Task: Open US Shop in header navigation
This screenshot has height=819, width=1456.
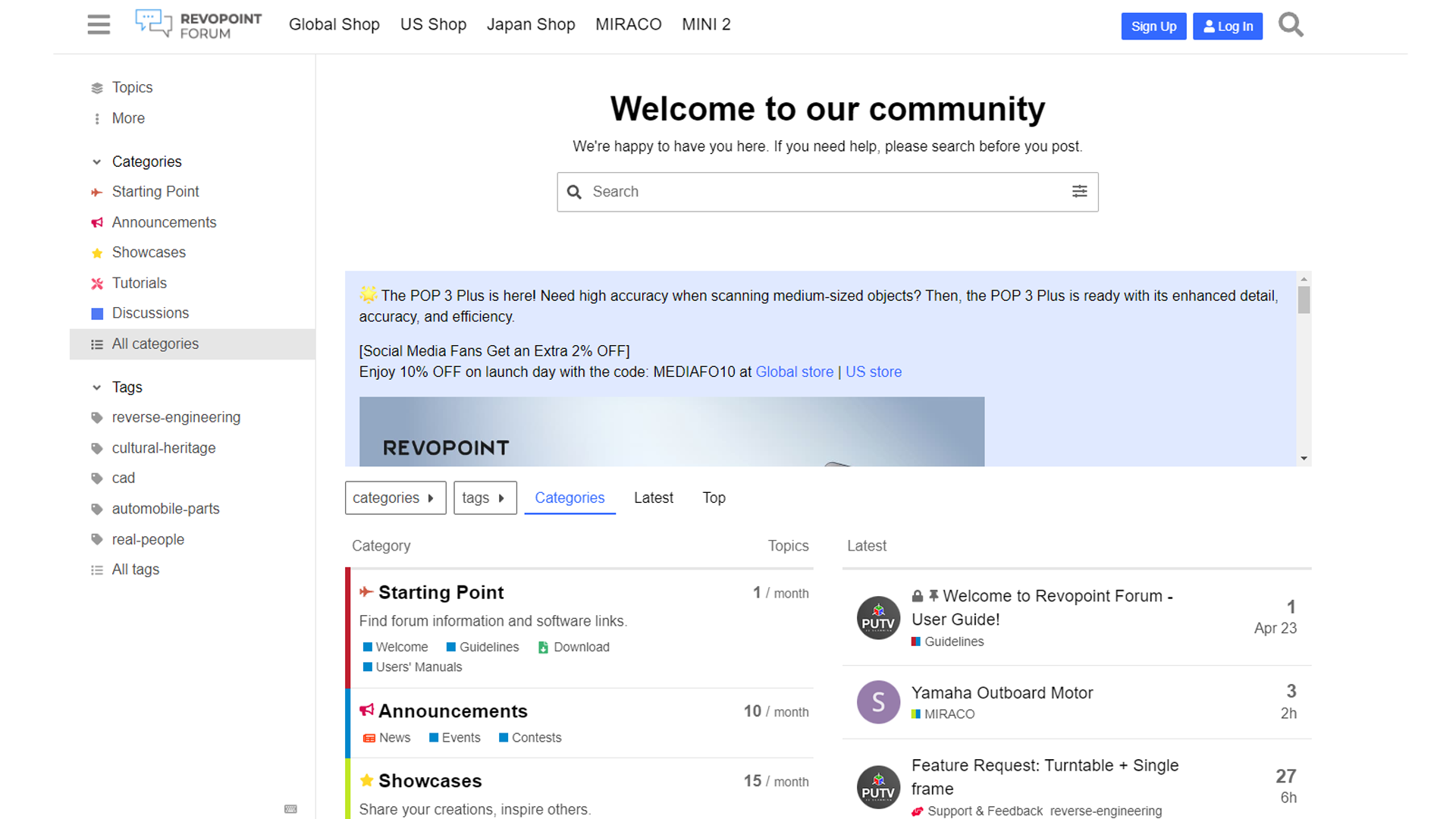Action: pyautogui.click(x=433, y=25)
